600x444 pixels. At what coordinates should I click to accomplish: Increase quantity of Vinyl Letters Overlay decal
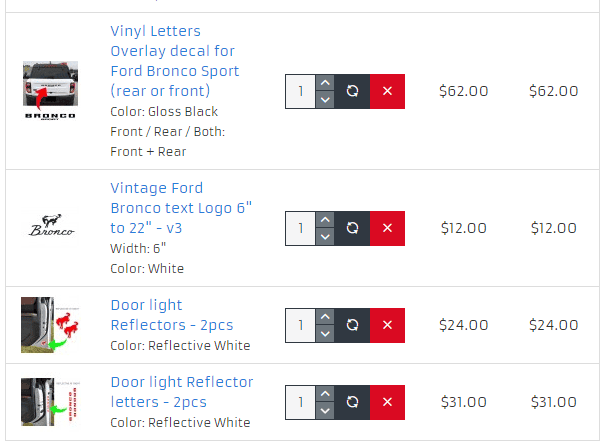(x=324, y=83)
